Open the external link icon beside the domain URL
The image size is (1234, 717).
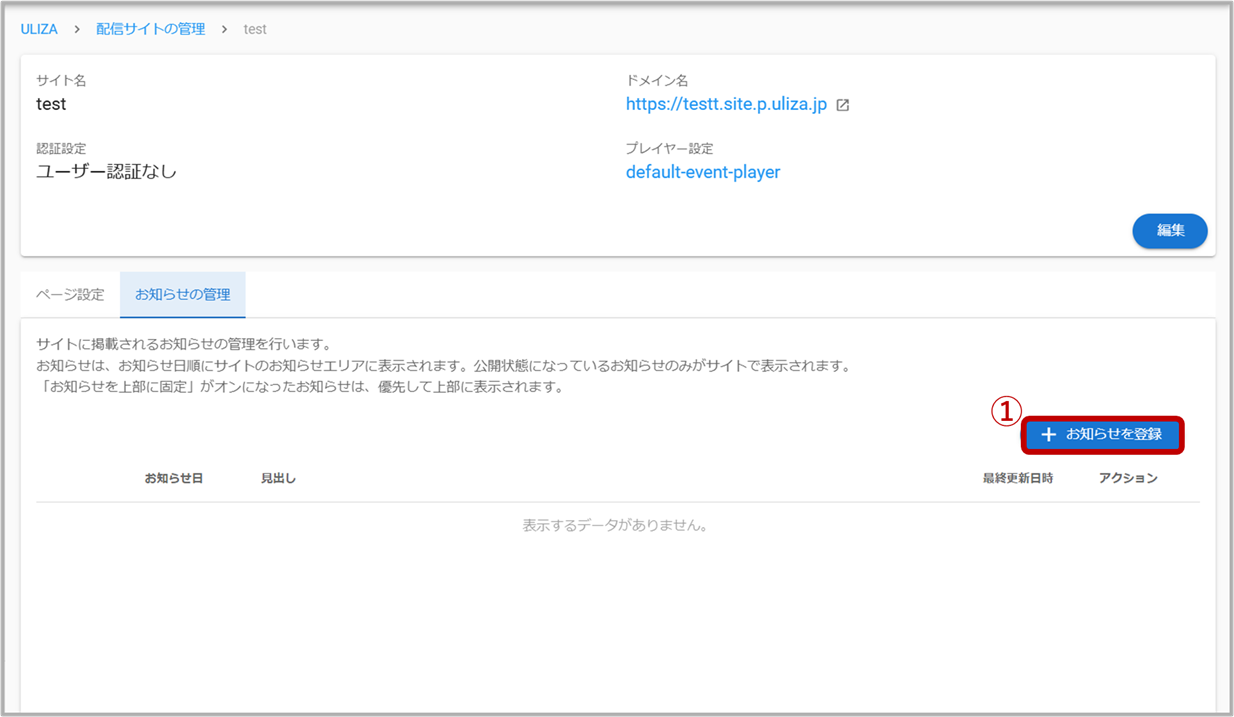tap(843, 105)
